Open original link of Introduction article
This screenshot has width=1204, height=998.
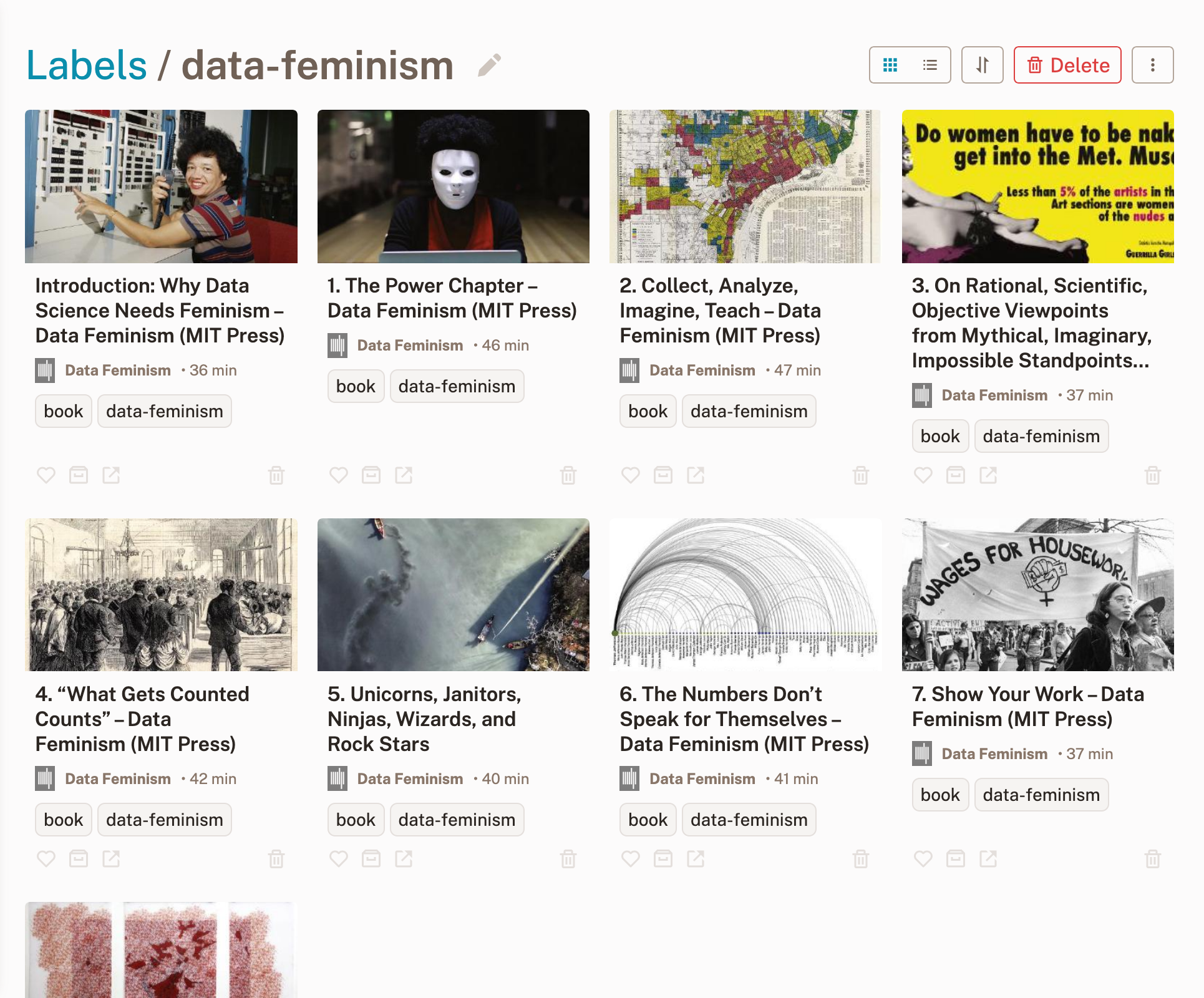111,475
